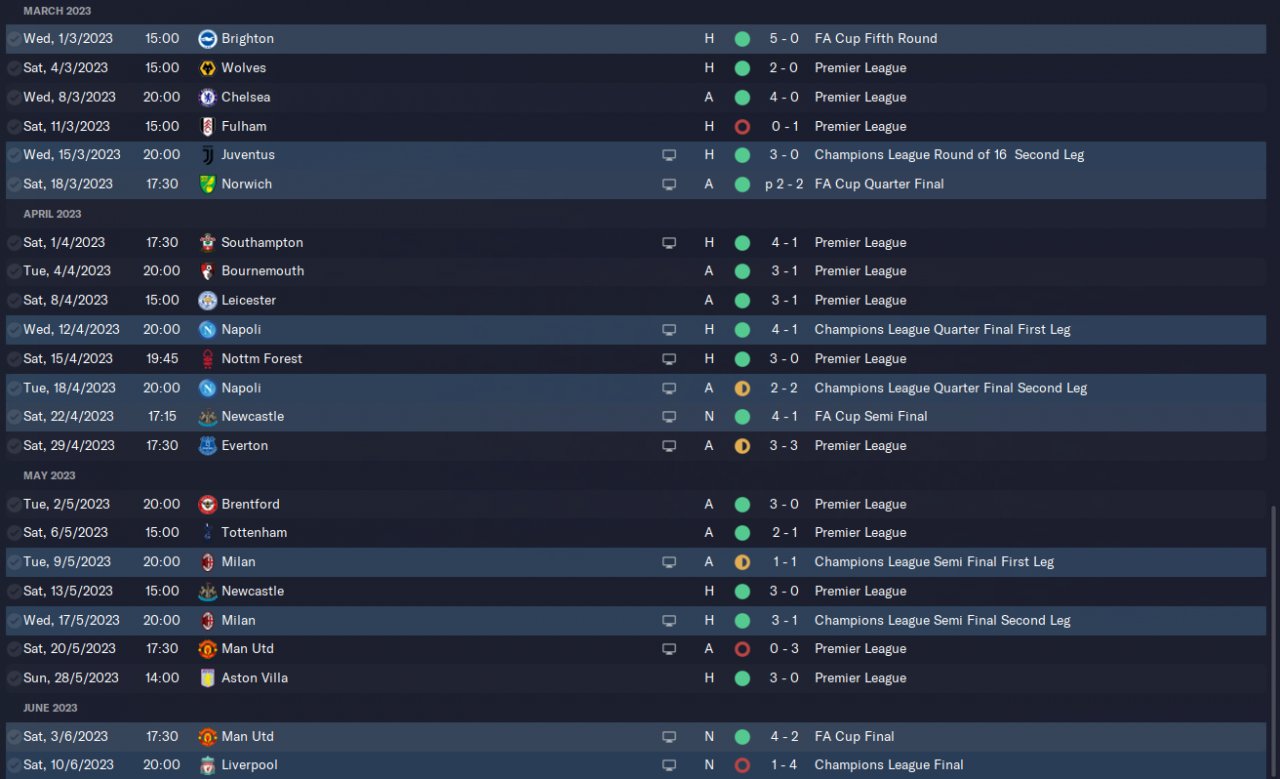Click the TV icon on the Southampton fixture

pos(669,243)
